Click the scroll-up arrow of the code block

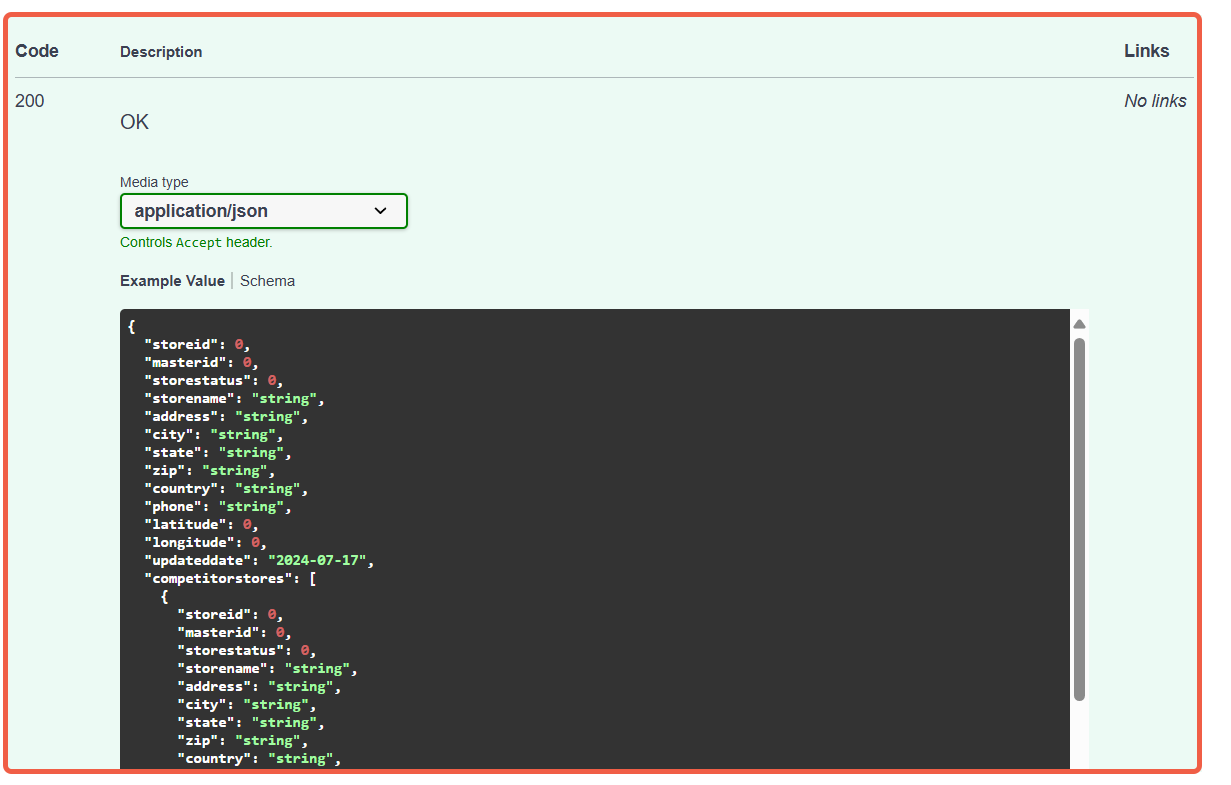1079,324
